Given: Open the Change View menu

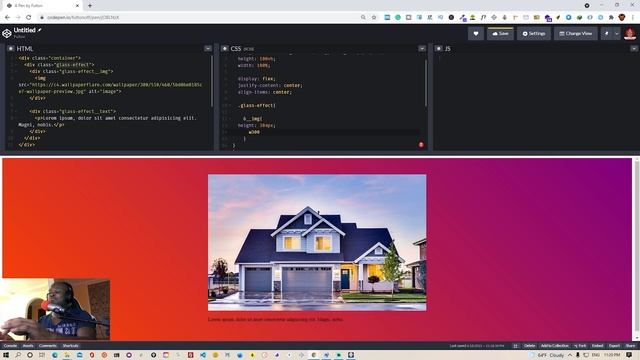Looking at the screenshot, I should pyautogui.click(x=576, y=33).
